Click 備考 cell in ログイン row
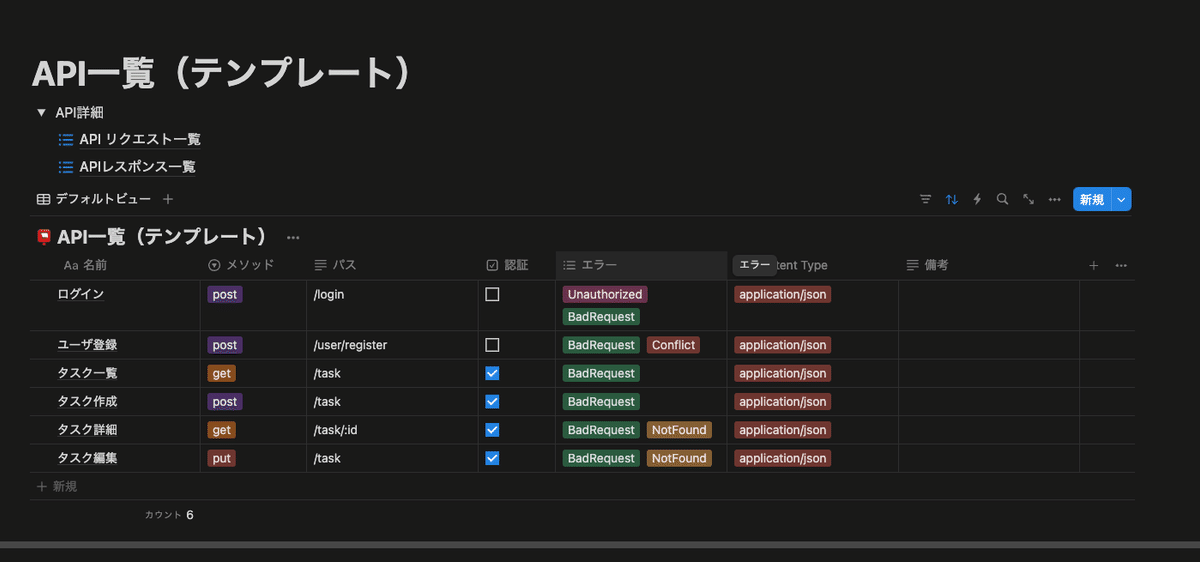1200x562 pixels. pyautogui.click(x=989, y=305)
